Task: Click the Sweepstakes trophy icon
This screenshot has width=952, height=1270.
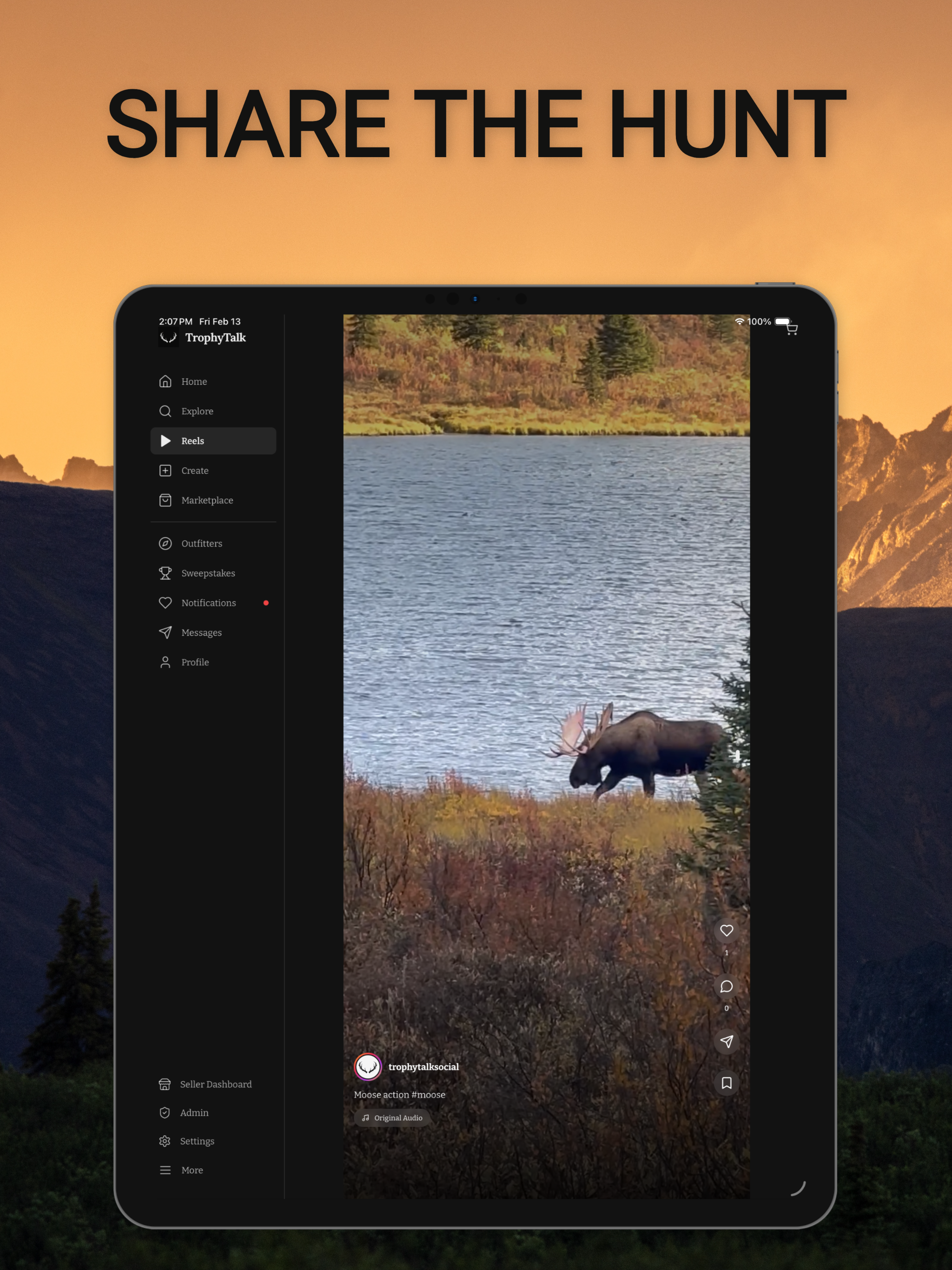Action: point(165,573)
